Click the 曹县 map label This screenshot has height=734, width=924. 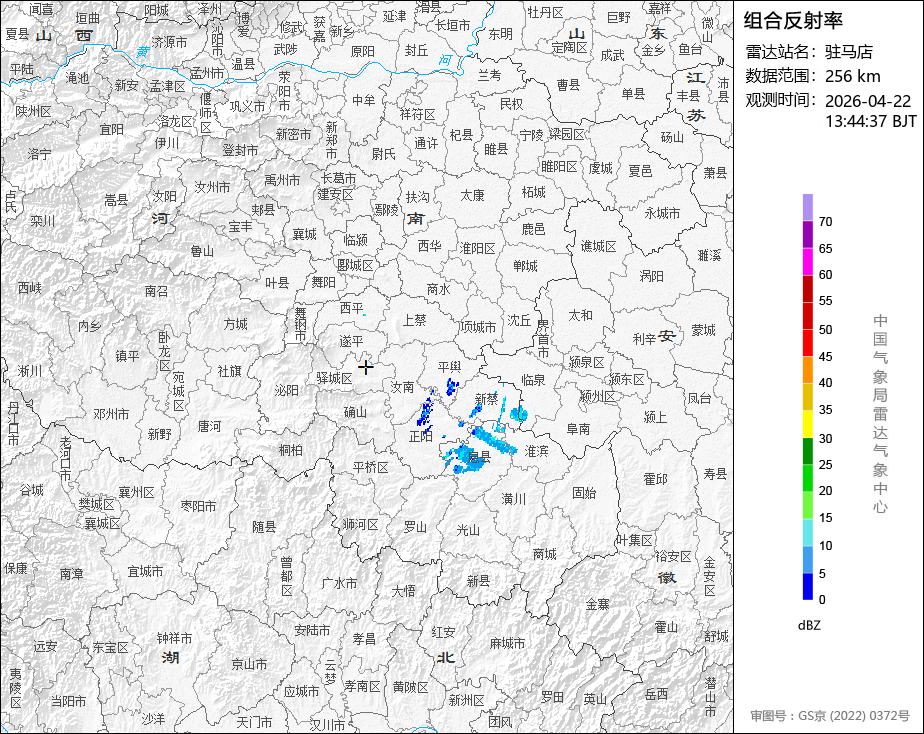pos(568,85)
